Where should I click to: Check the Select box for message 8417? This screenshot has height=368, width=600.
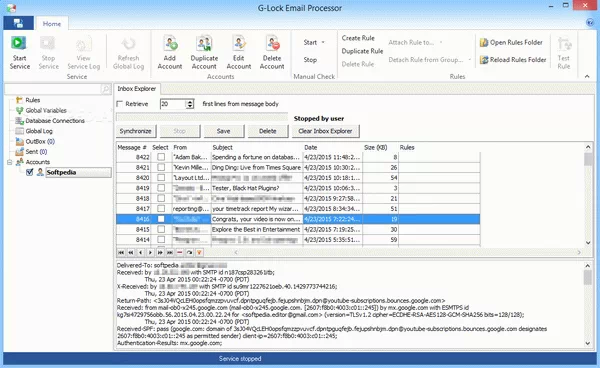161,209
